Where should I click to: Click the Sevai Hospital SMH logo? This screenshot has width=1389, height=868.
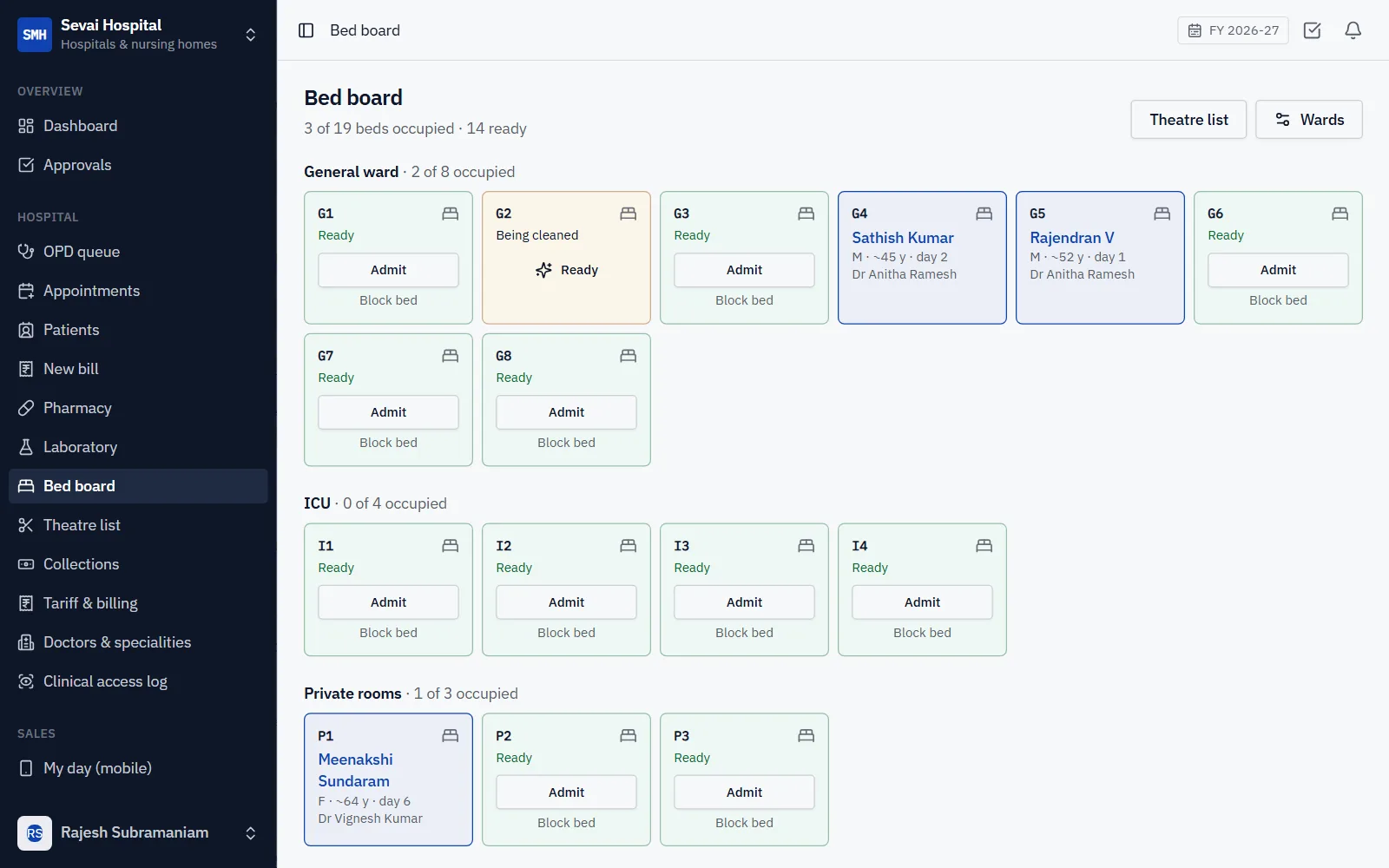pos(35,35)
